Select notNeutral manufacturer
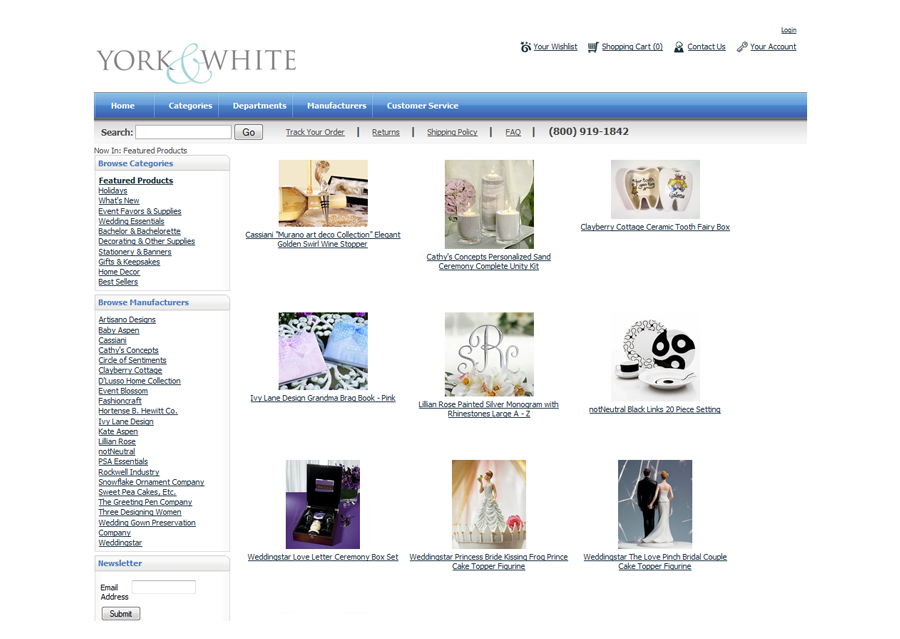This screenshot has height=639, width=900. tap(117, 452)
